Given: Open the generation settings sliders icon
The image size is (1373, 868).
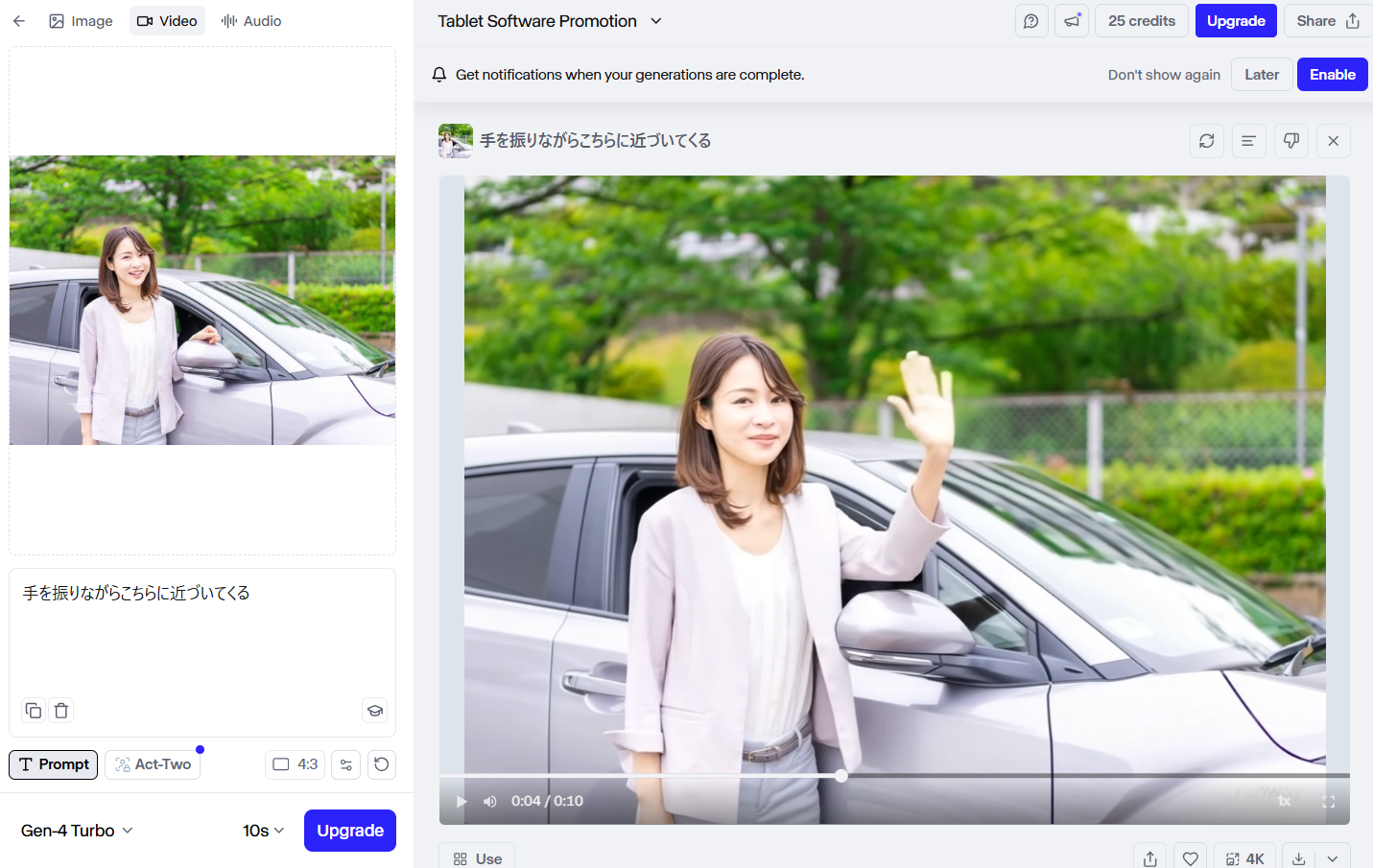Looking at the screenshot, I should [346, 764].
